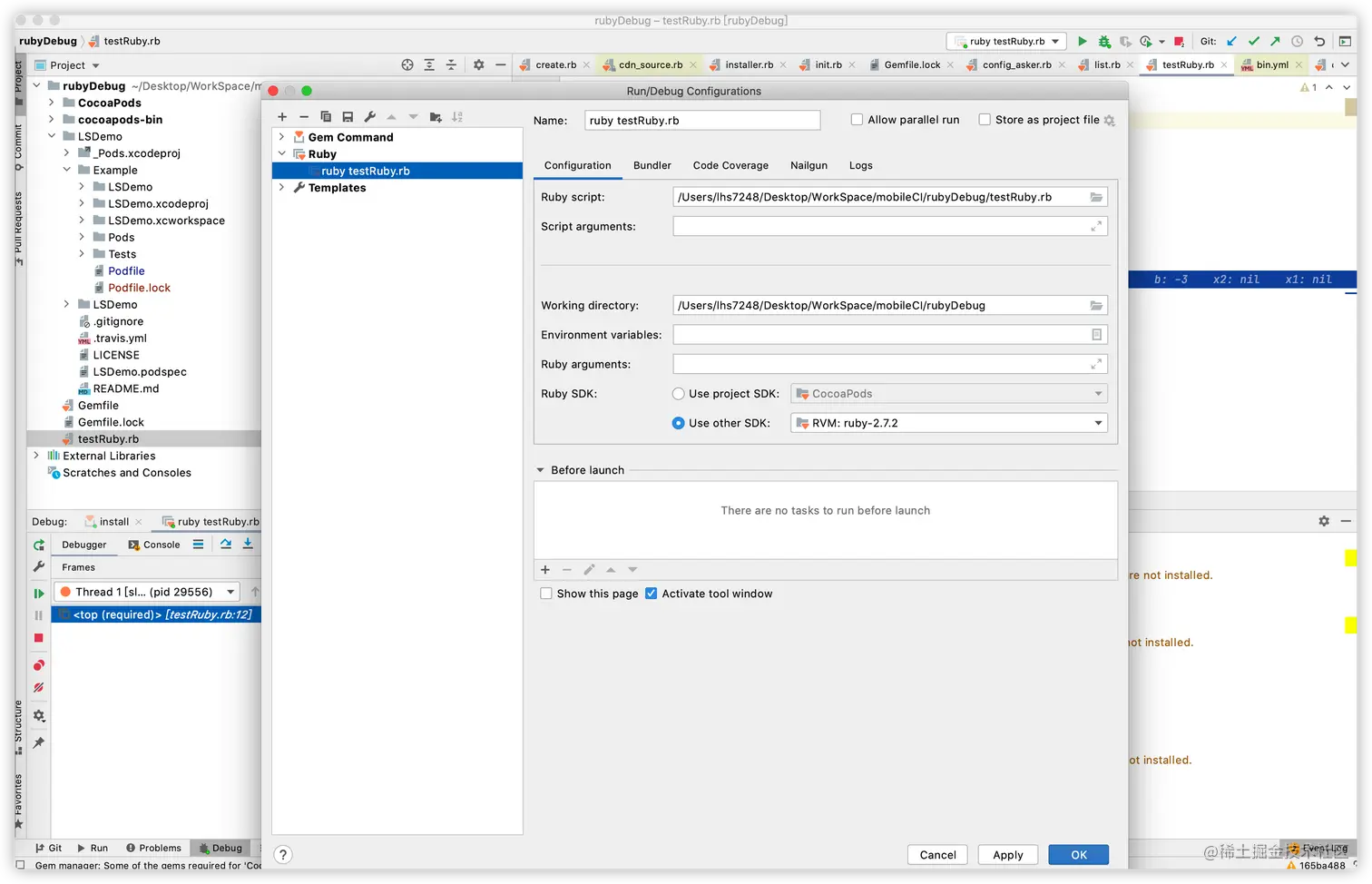1372x884 pixels.
Task: Commit changes with the green checkmark icon
Action: 1253,42
